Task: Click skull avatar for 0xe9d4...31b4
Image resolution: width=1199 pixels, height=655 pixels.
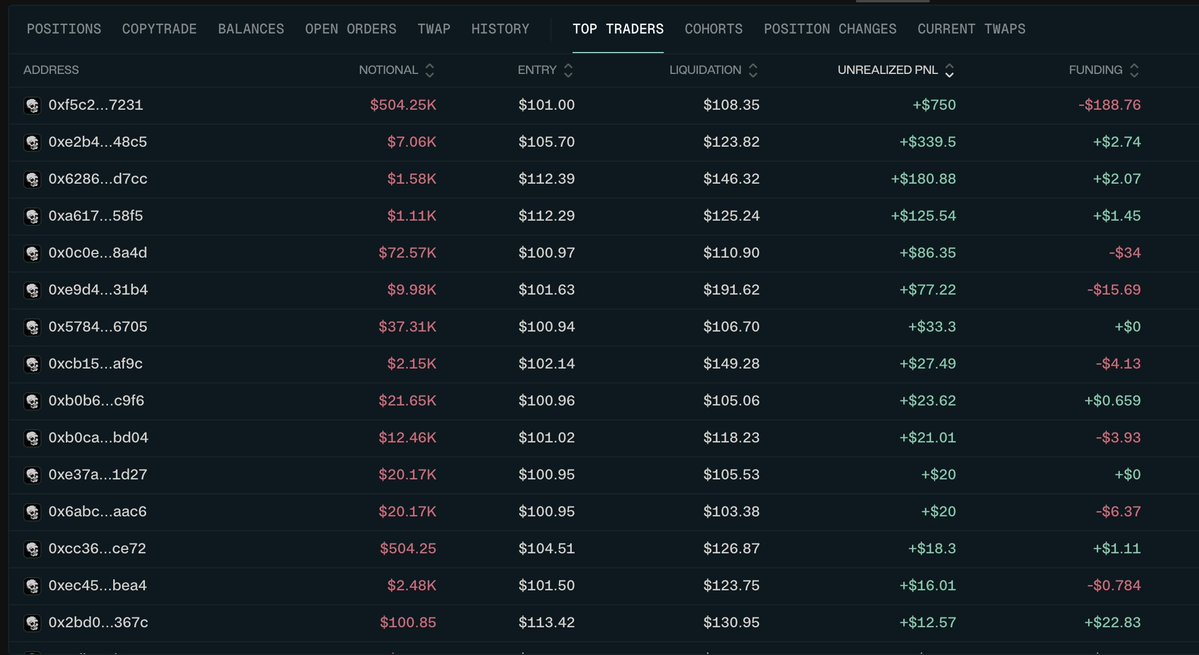Action: pyautogui.click(x=32, y=290)
